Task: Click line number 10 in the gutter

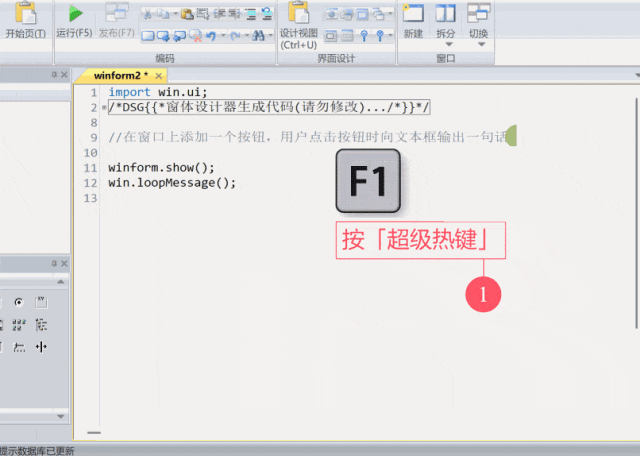Action: coord(90,153)
